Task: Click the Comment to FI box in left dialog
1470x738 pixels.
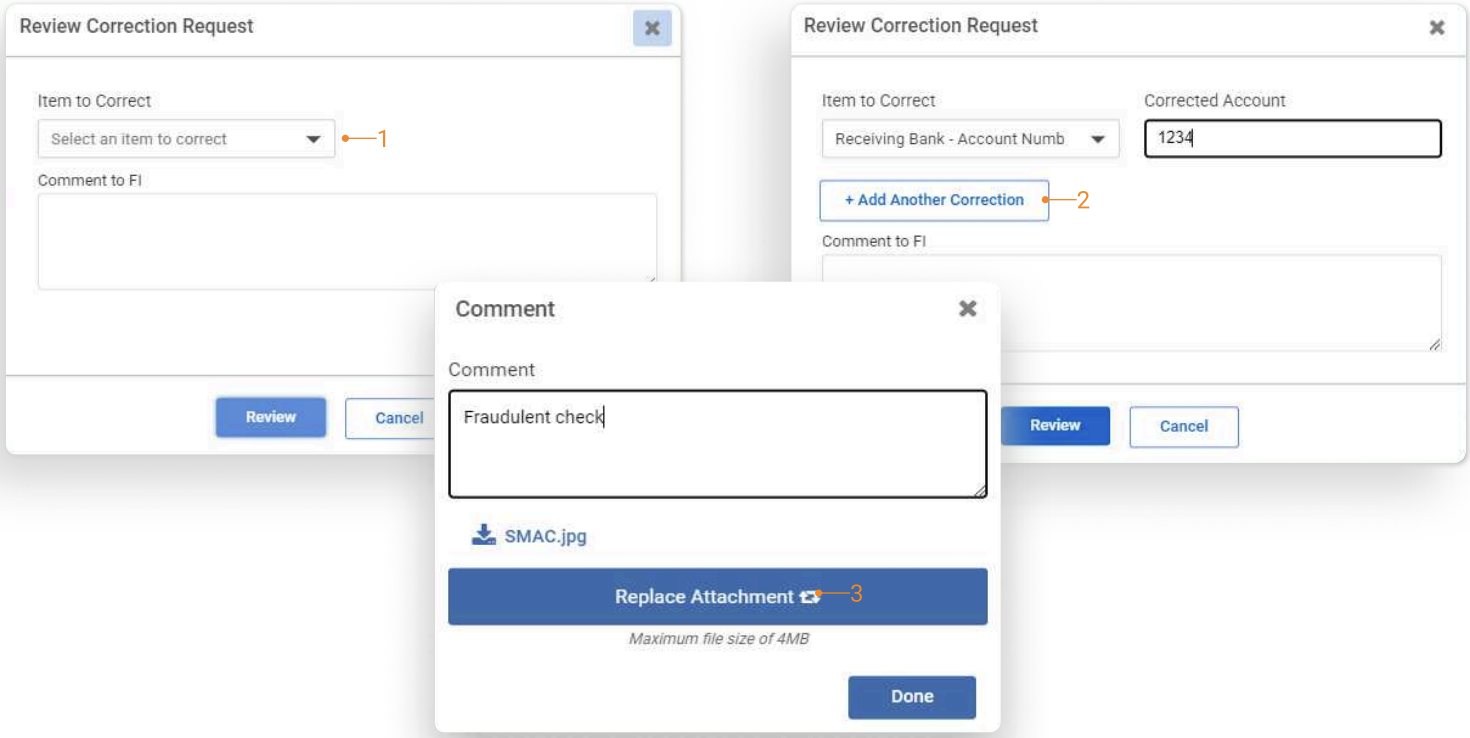Action: click(347, 241)
